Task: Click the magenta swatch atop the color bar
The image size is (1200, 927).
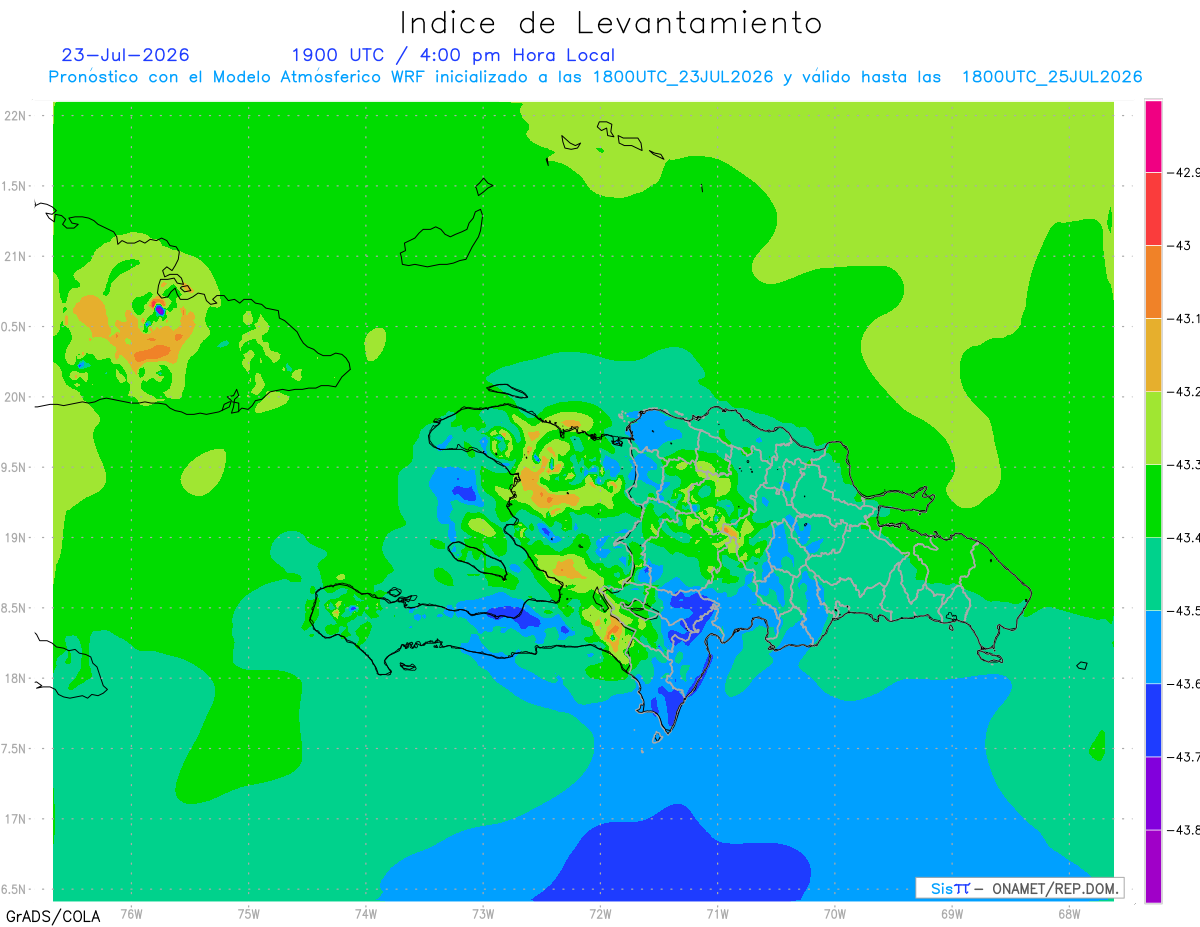Action: tap(1153, 136)
